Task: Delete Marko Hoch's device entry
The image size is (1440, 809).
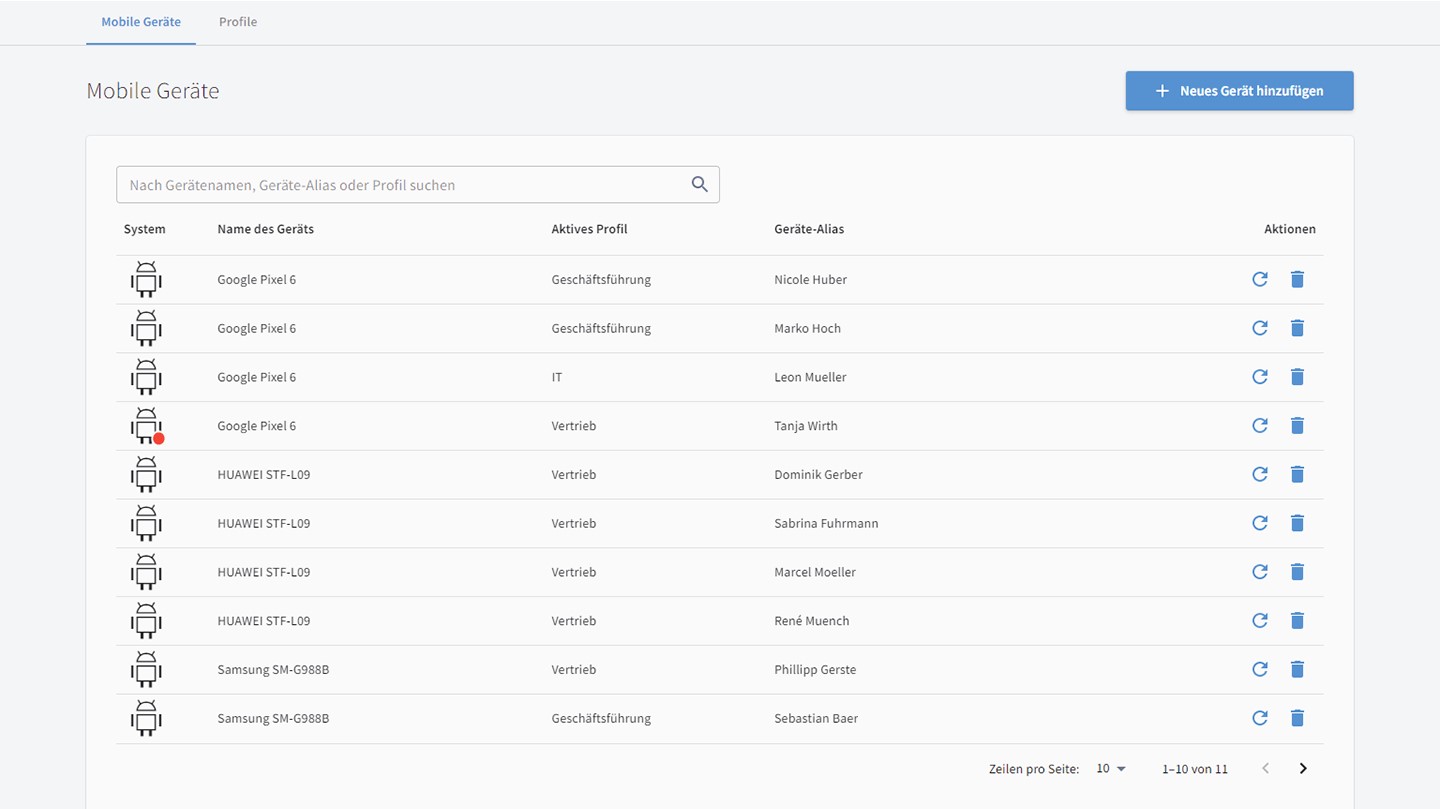Action: tap(1297, 328)
